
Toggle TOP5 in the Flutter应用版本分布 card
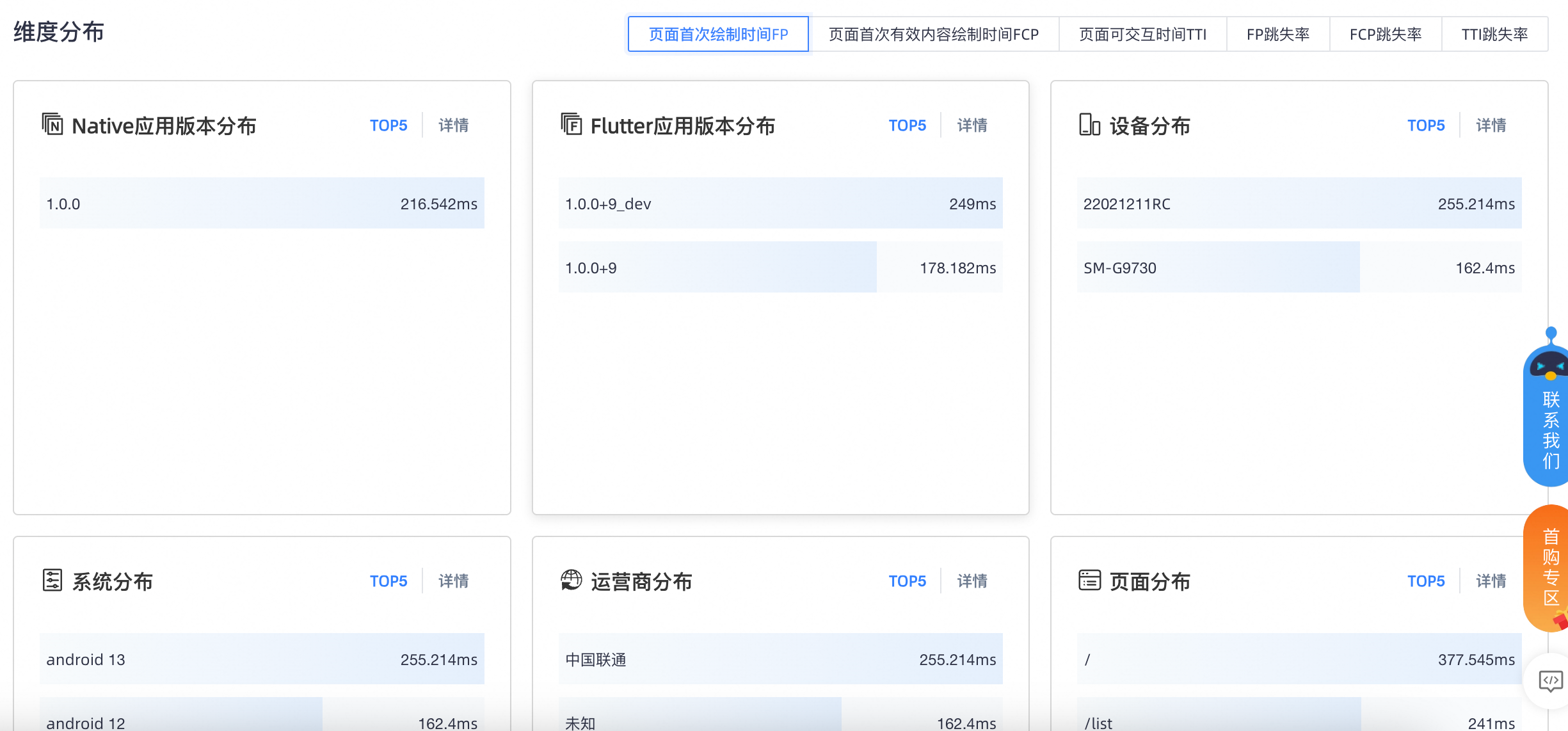coord(907,125)
